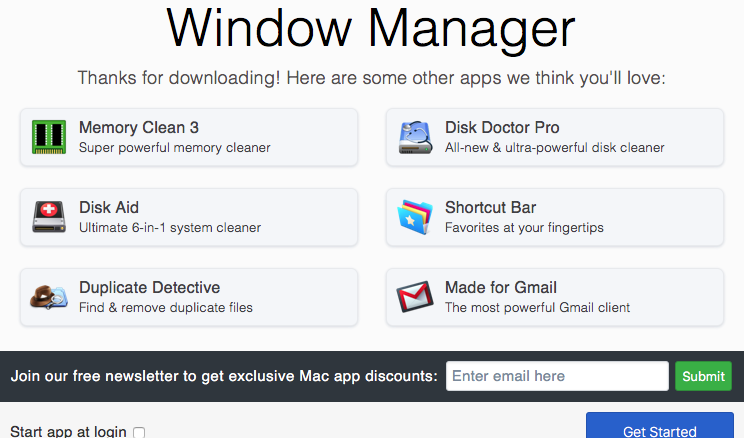
Task: Click "All-new & ultra-powerful disk cleaner" text
Action: (x=555, y=148)
